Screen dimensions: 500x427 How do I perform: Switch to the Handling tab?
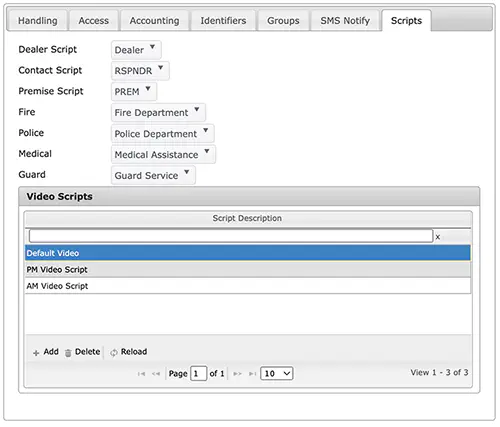point(37,21)
